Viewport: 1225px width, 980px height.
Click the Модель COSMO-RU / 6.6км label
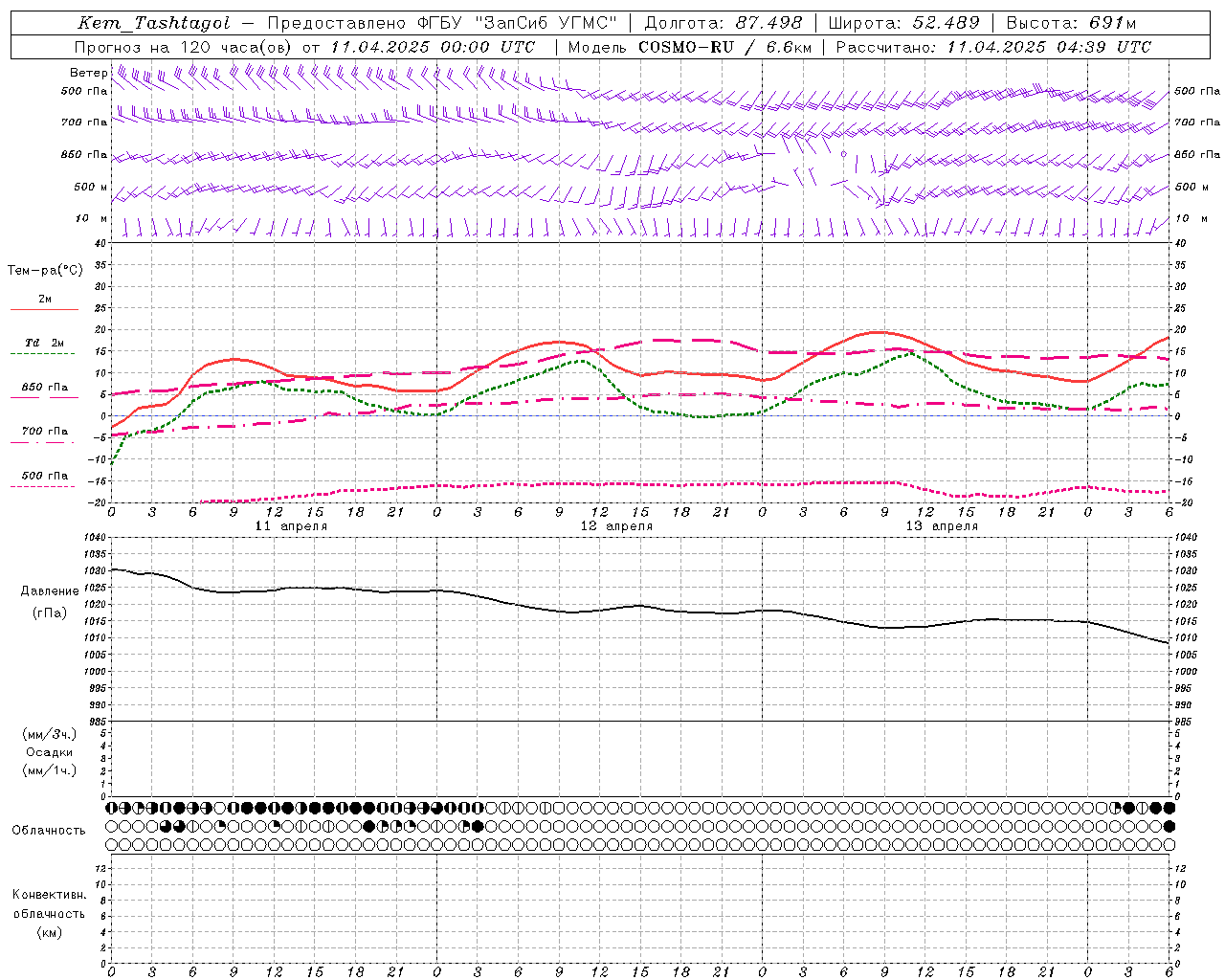coord(689,47)
